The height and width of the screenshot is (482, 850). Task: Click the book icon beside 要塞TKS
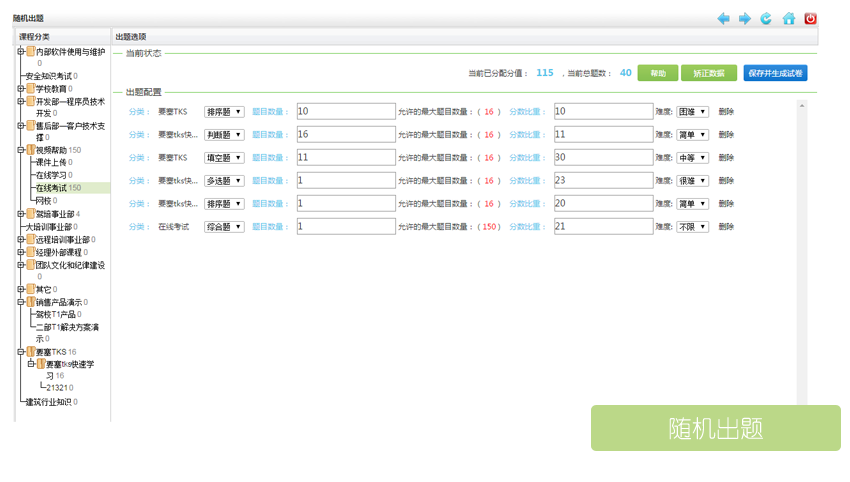pos(30,352)
